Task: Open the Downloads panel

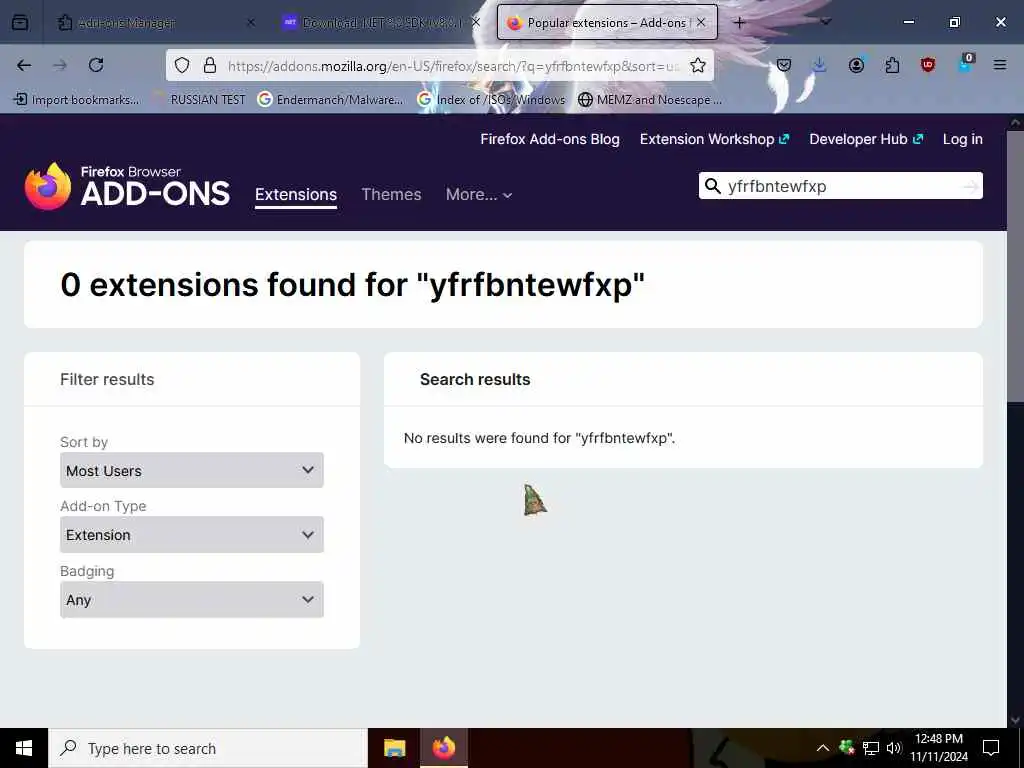Action: point(820,65)
